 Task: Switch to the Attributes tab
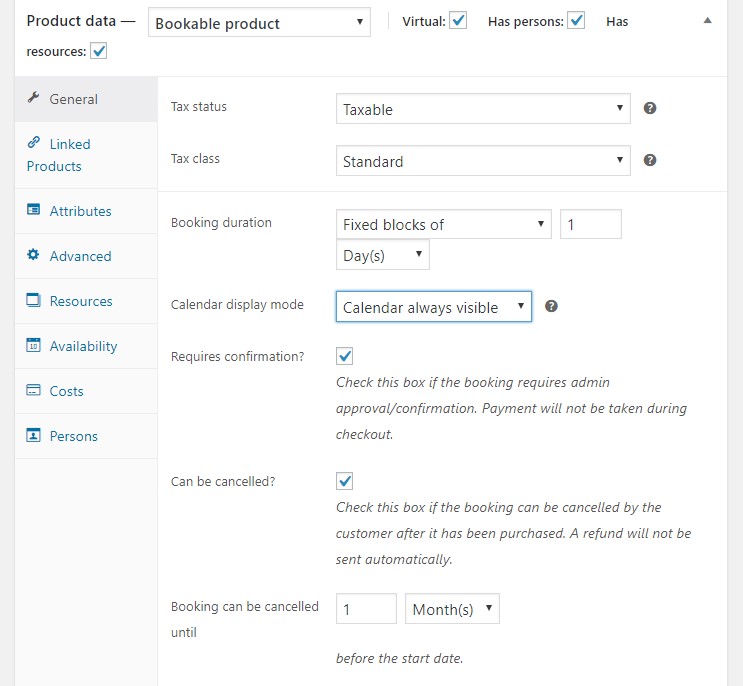(x=86, y=211)
